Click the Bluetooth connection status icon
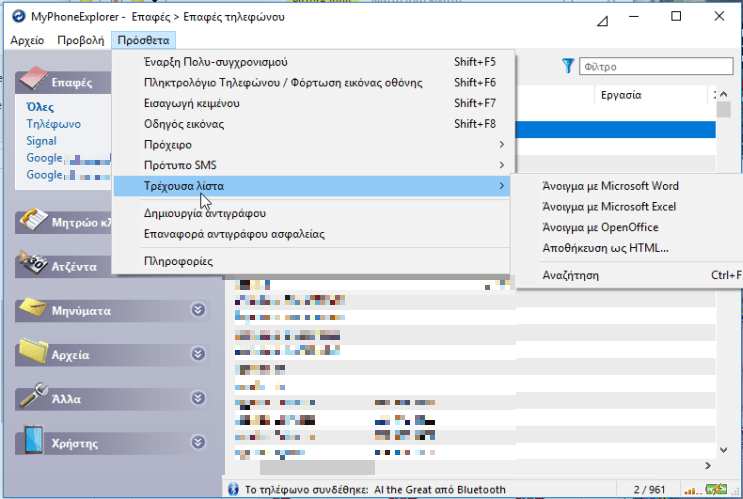This screenshot has width=743, height=499. click(233, 490)
